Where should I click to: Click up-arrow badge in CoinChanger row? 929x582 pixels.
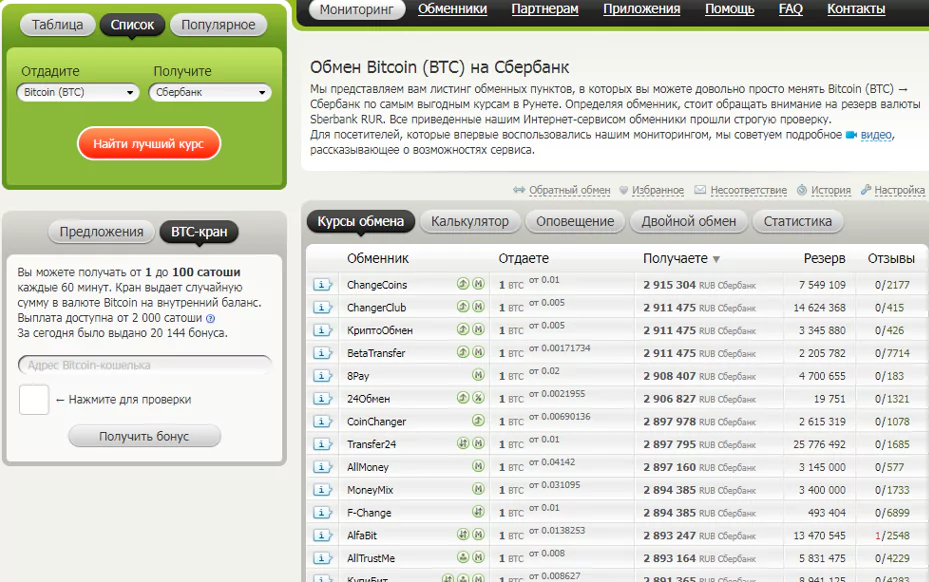coord(478,420)
